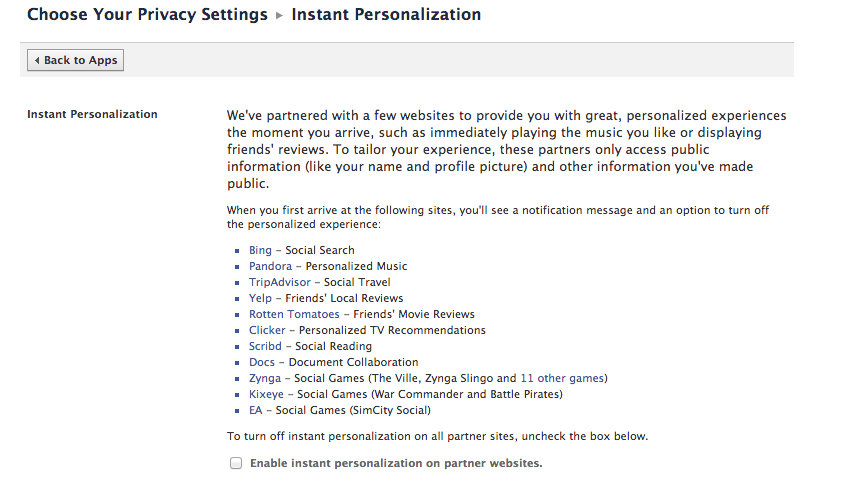Open the Zynga link
This screenshot has width=852, height=486.
(x=265, y=378)
